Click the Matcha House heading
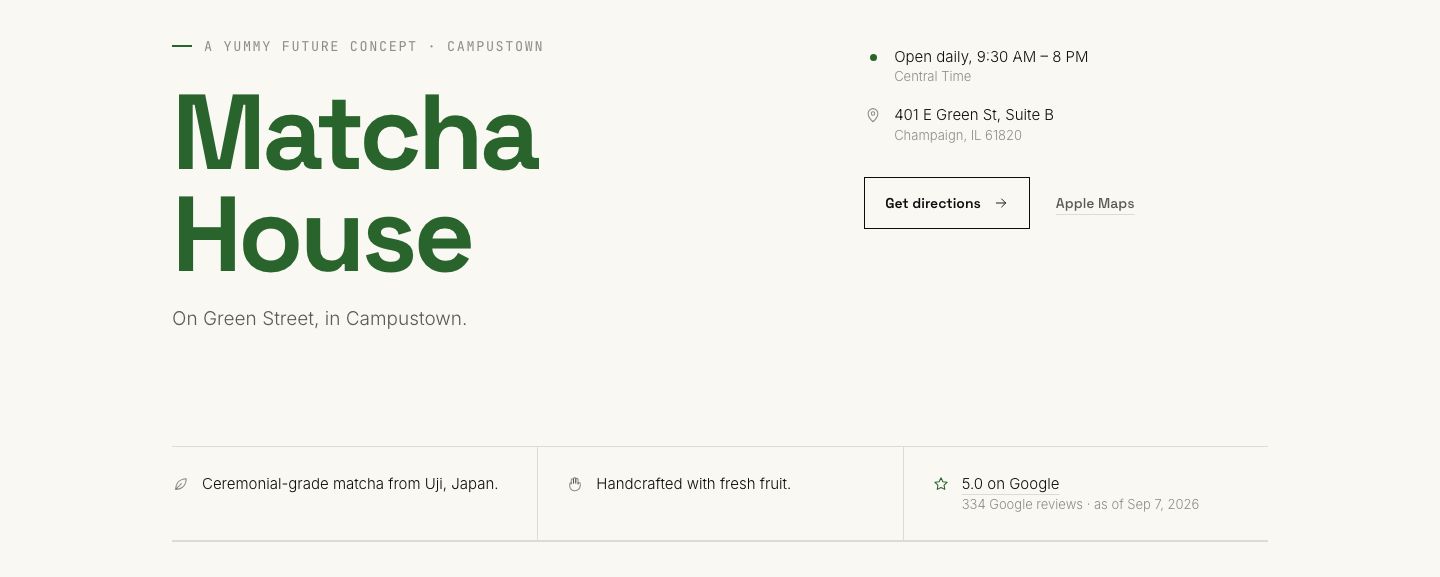The width and height of the screenshot is (1440, 577). (356, 184)
